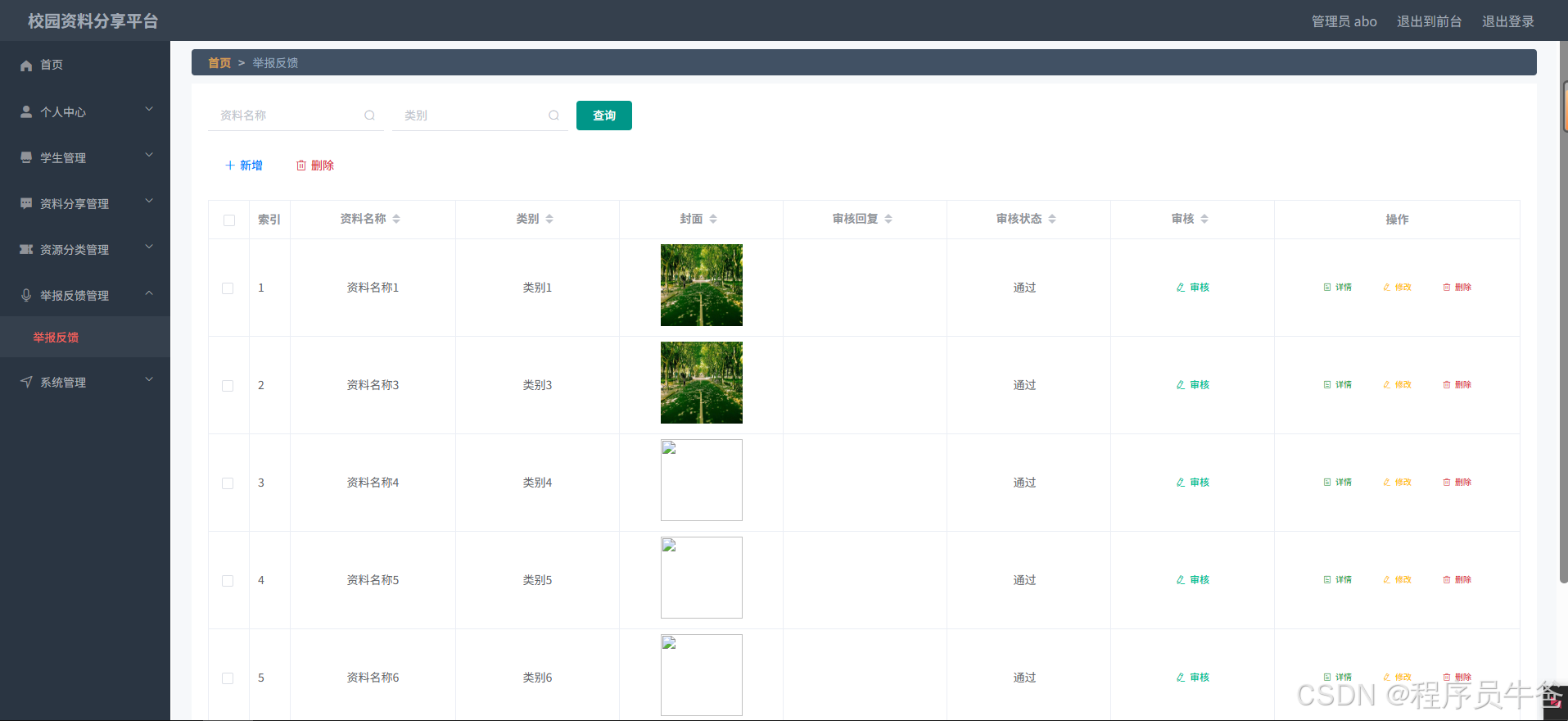The width and height of the screenshot is (1568, 721).
Task: Open 详情 for 资料名称3 row
Action: [1338, 385]
